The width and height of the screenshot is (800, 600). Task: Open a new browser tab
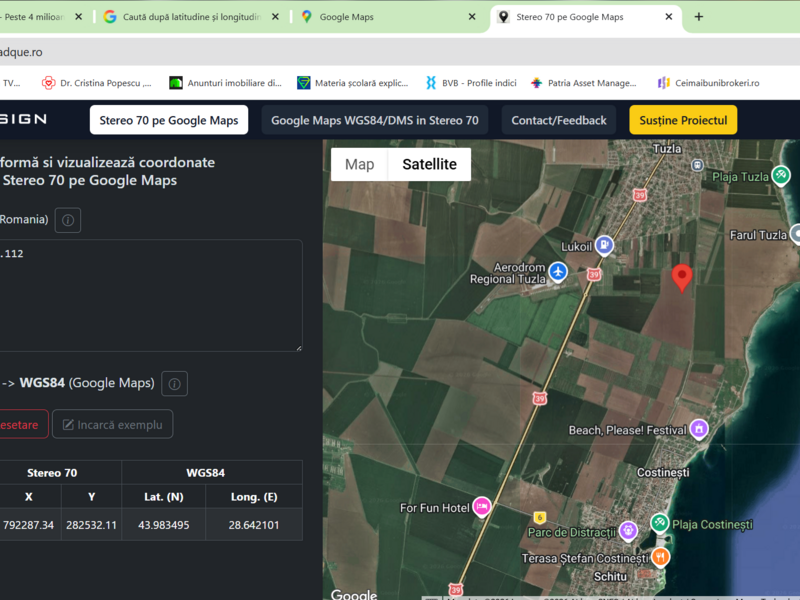click(699, 17)
